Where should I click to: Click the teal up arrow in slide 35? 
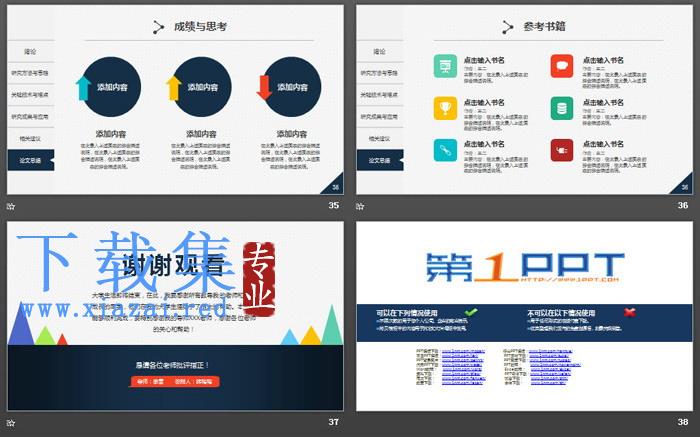[83, 88]
